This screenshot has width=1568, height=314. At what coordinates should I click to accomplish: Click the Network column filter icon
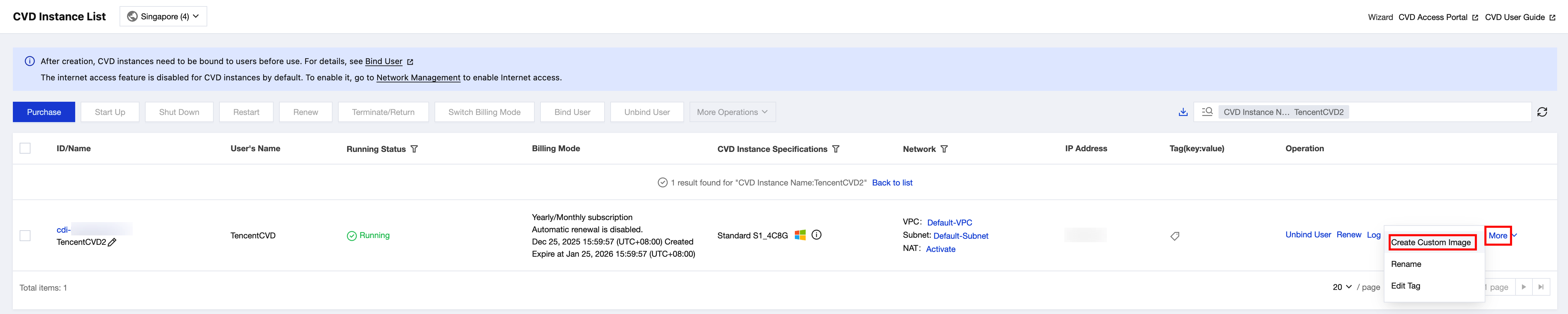pyautogui.click(x=944, y=149)
